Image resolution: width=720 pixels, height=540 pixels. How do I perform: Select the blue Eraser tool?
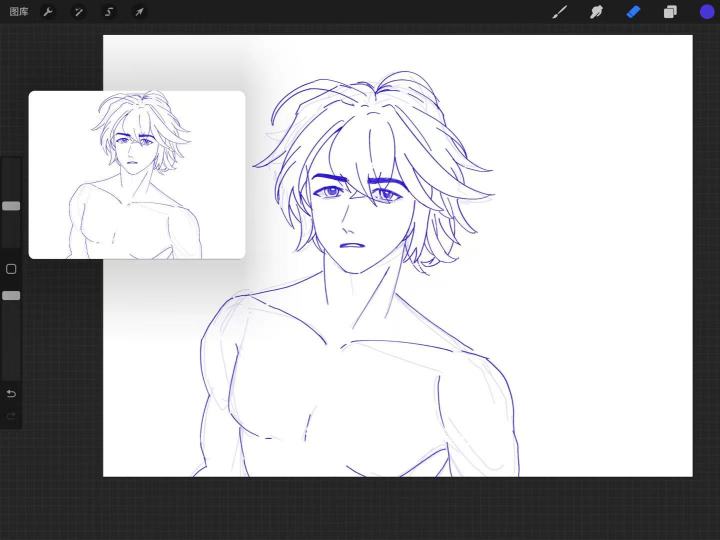633,11
